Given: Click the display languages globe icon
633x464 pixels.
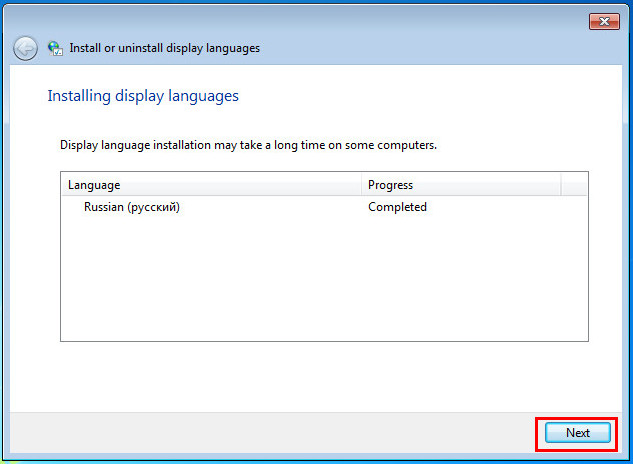Looking at the screenshot, I should [55, 48].
